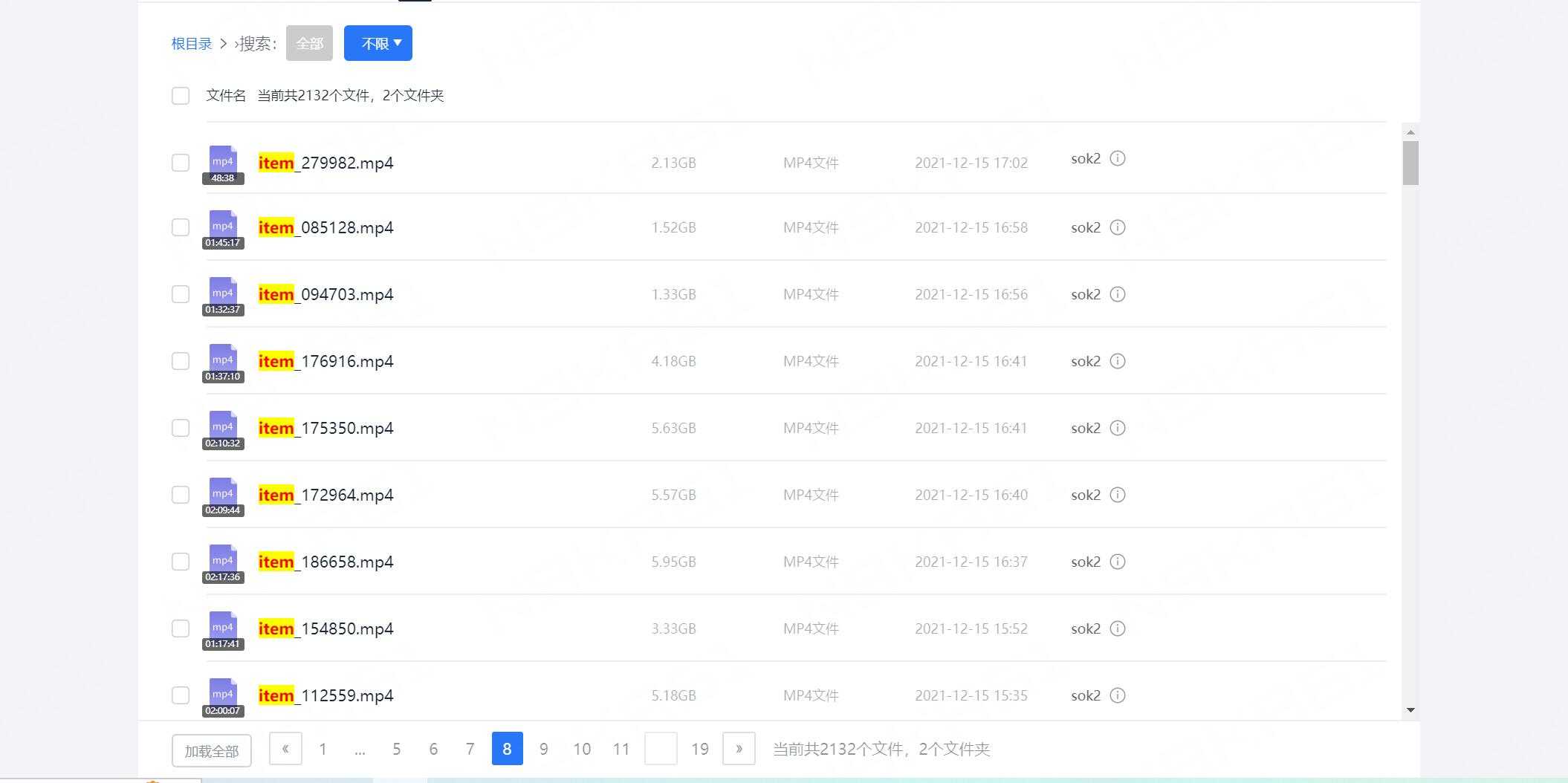
Task: Open the 不限 filter dropdown
Action: pyautogui.click(x=378, y=43)
